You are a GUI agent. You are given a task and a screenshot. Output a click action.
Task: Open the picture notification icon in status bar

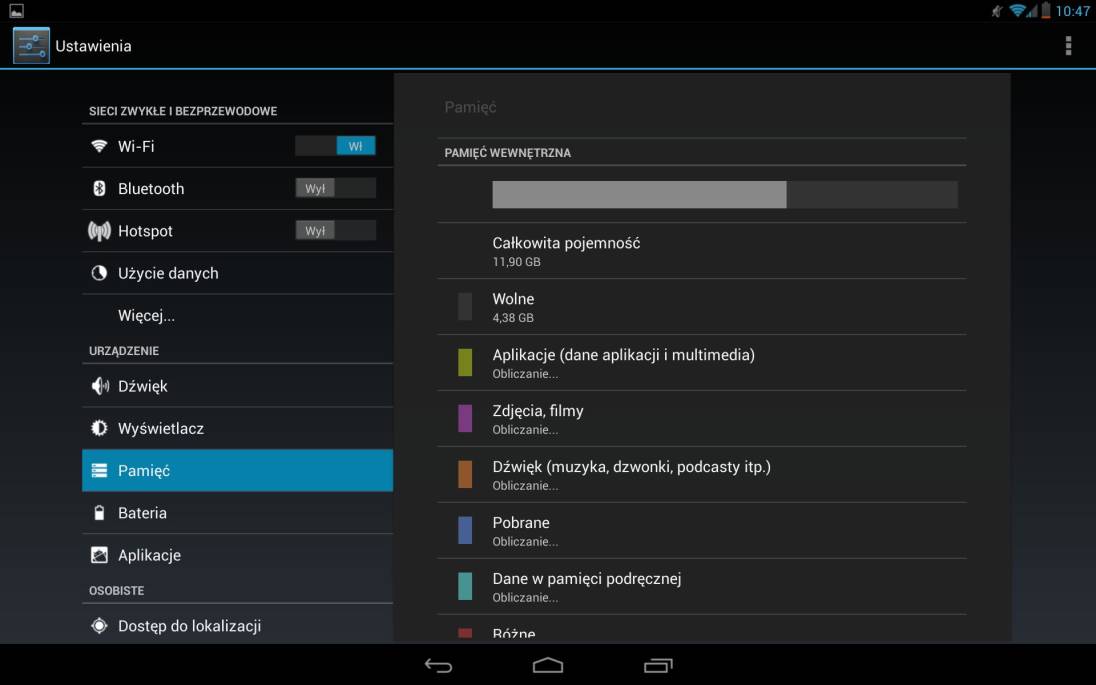[16, 10]
